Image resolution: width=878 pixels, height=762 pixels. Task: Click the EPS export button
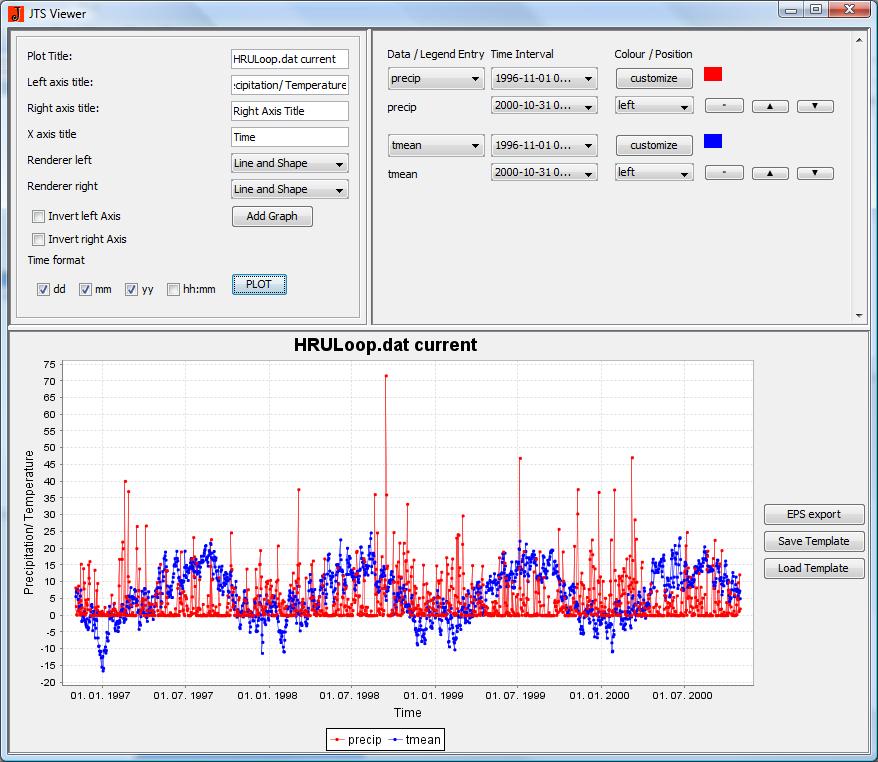tap(813, 514)
